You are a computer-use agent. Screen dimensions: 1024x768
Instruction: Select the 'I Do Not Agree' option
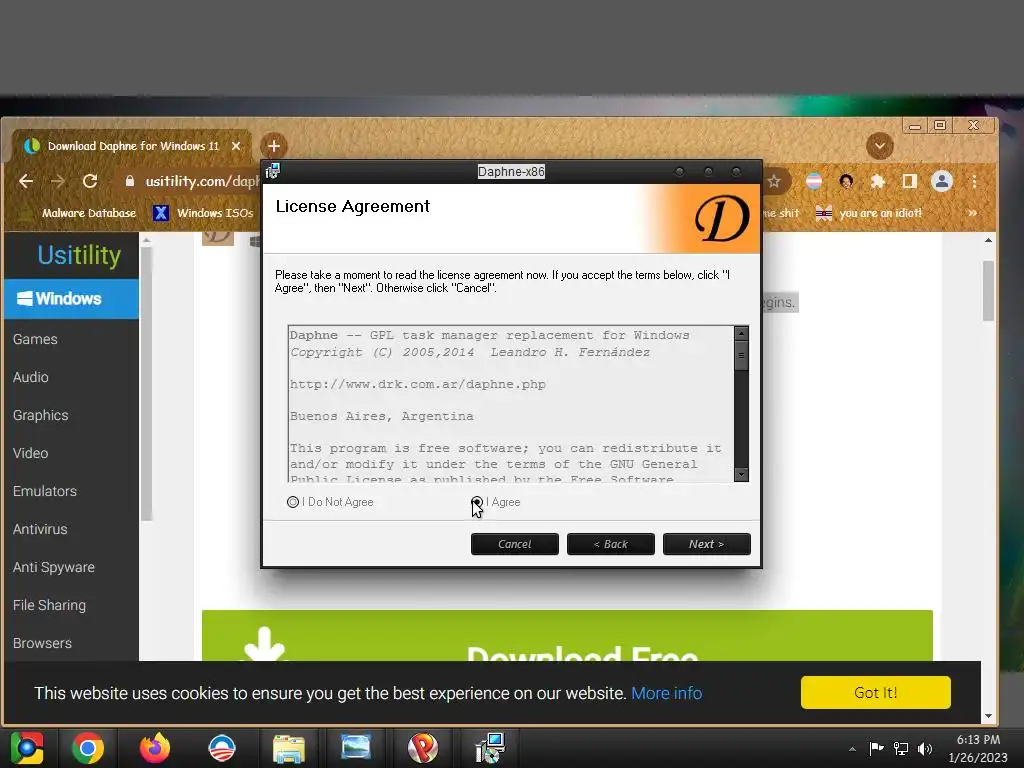pyautogui.click(x=293, y=502)
